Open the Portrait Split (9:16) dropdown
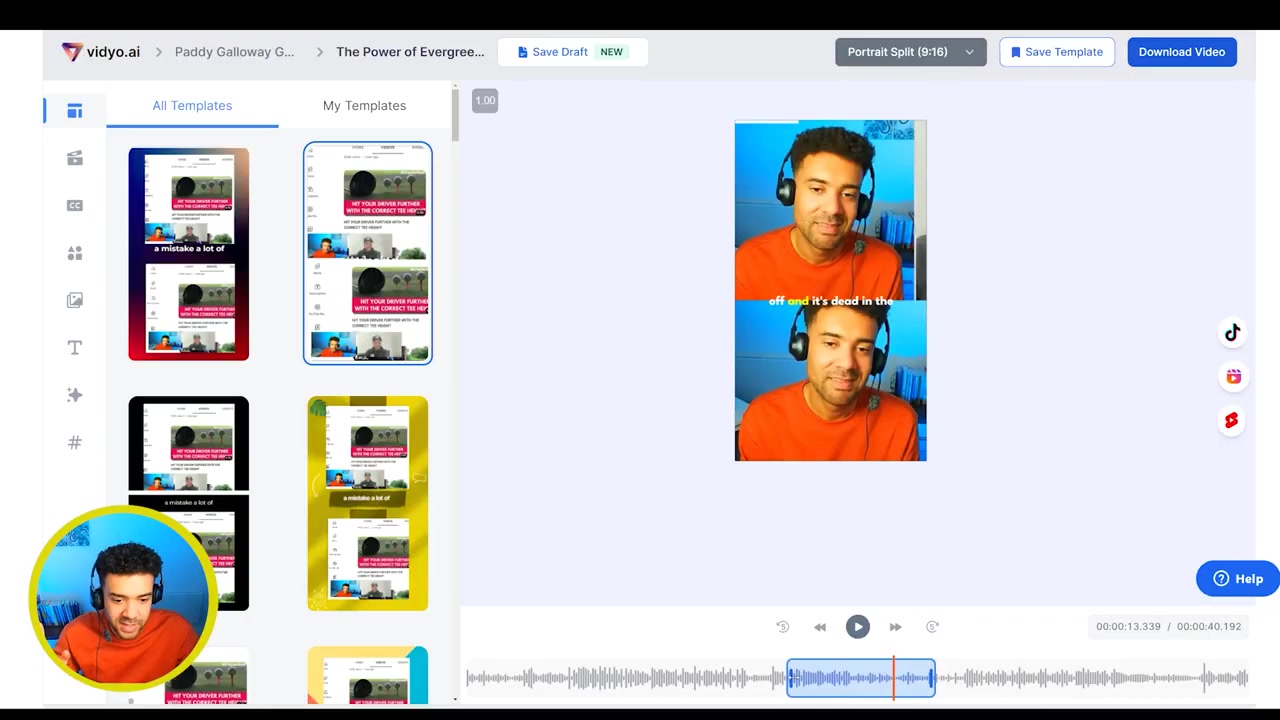Viewport: 1280px width, 720px height. pos(911,52)
